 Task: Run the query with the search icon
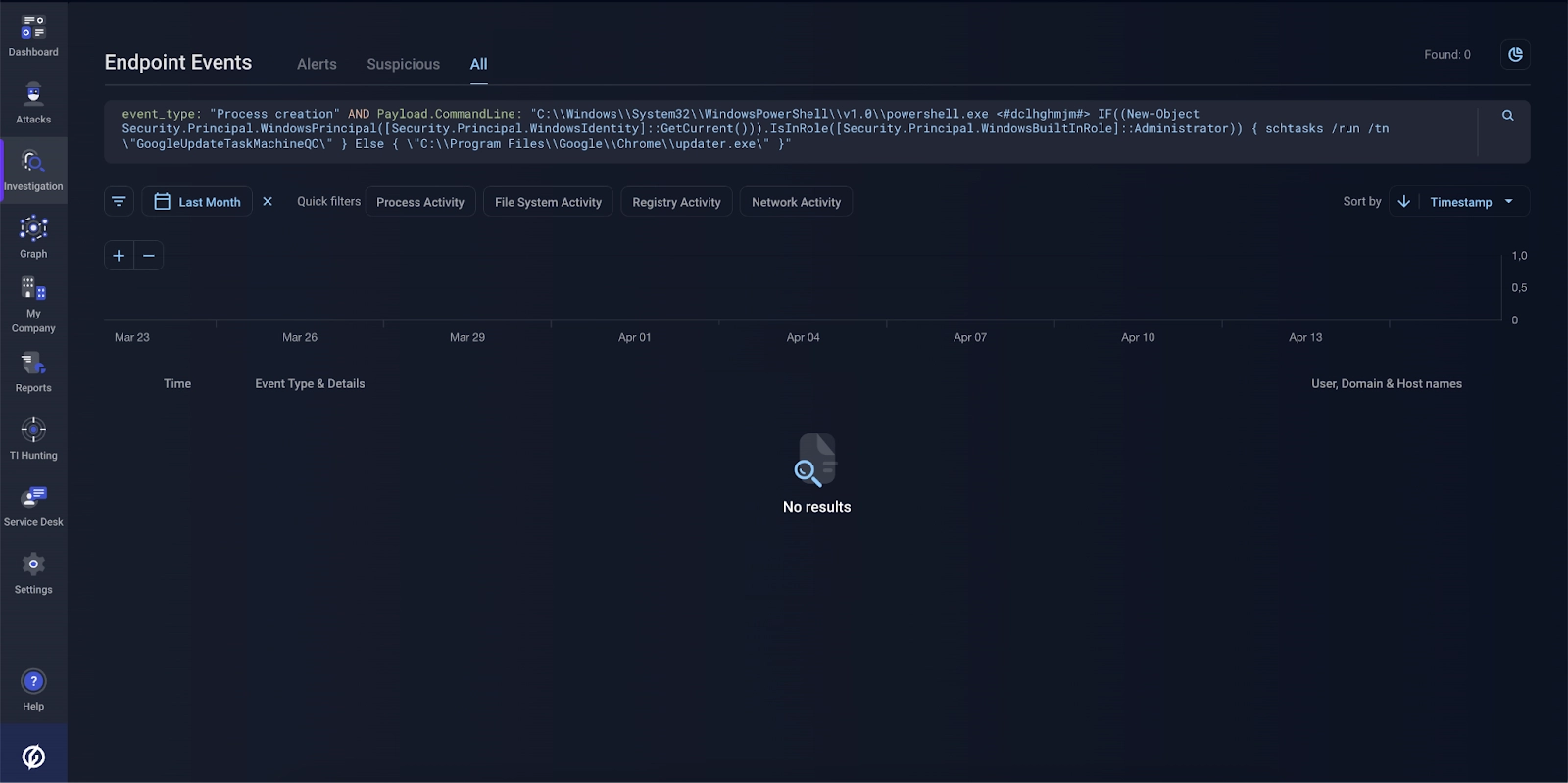click(1507, 116)
